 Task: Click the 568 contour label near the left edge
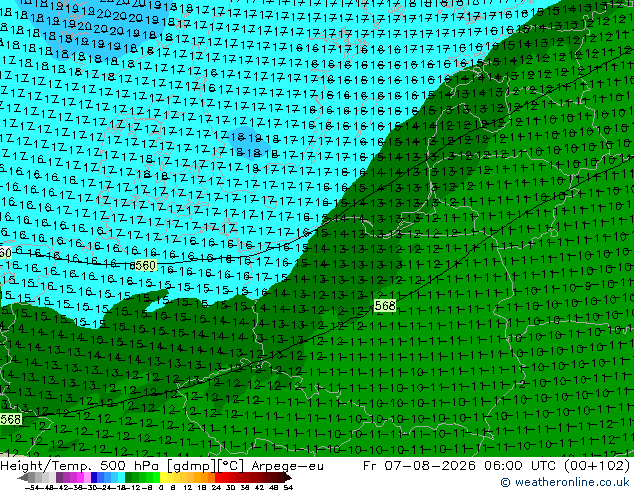point(10,419)
